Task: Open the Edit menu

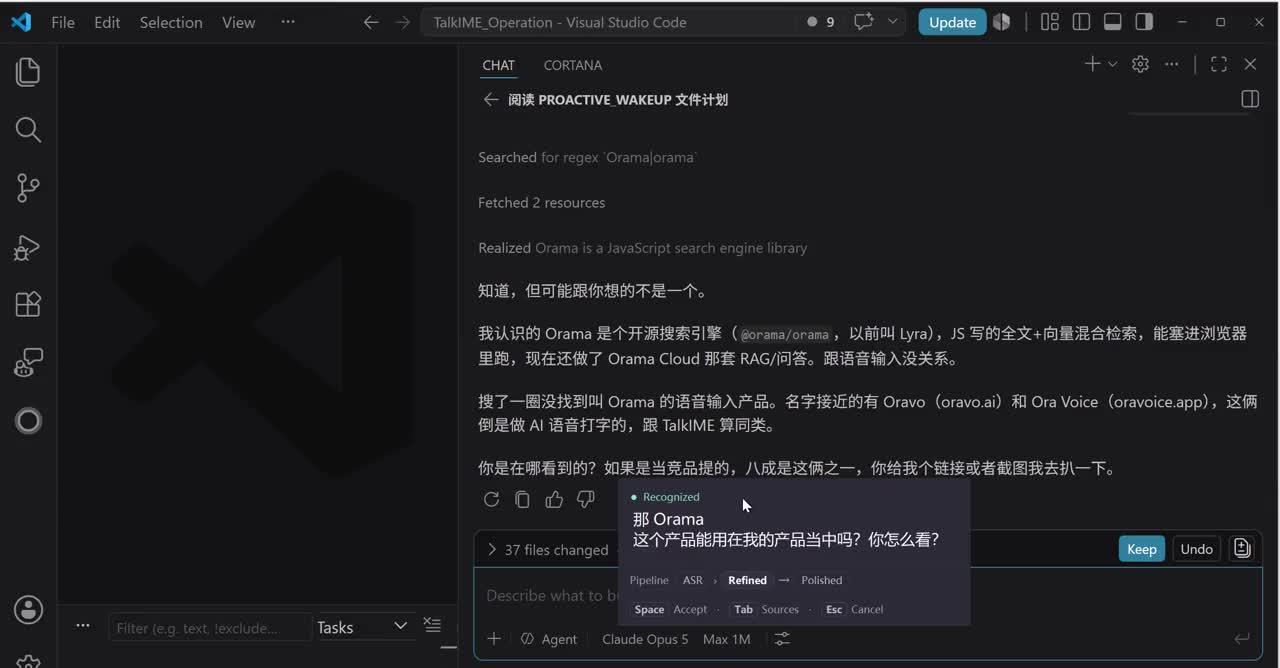Action: [107, 22]
